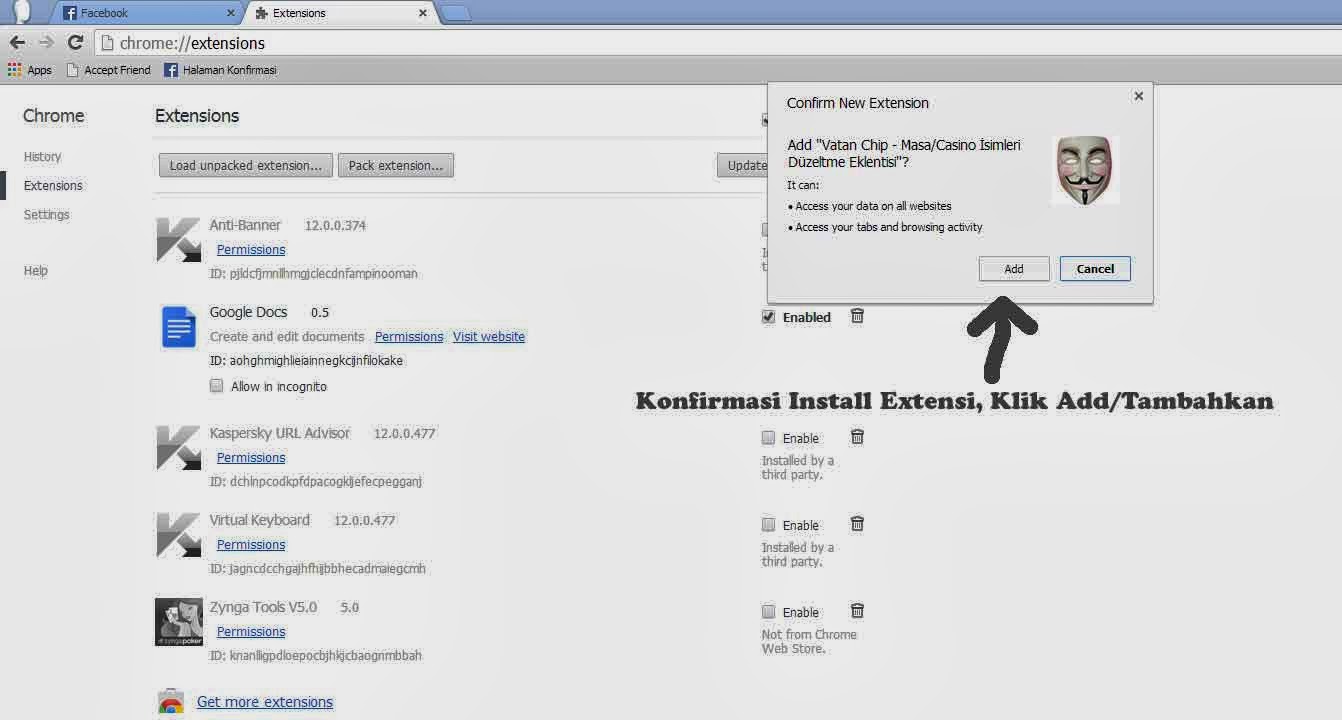Image resolution: width=1342 pixels, height=720 pixels.
Task: Click Google Docs ID text
Action: point(306,360)
